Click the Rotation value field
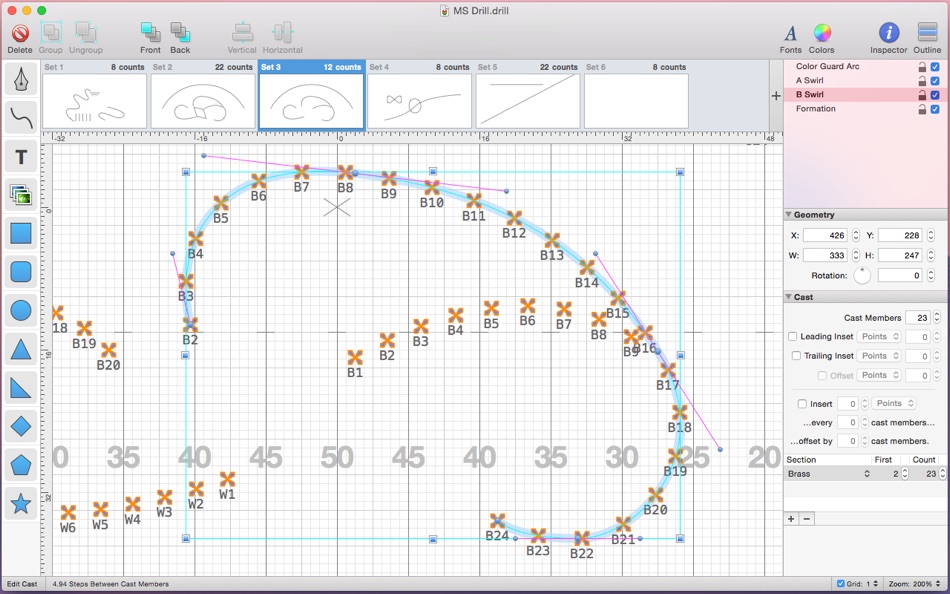 pyautogui.click(x=900, y=275)
